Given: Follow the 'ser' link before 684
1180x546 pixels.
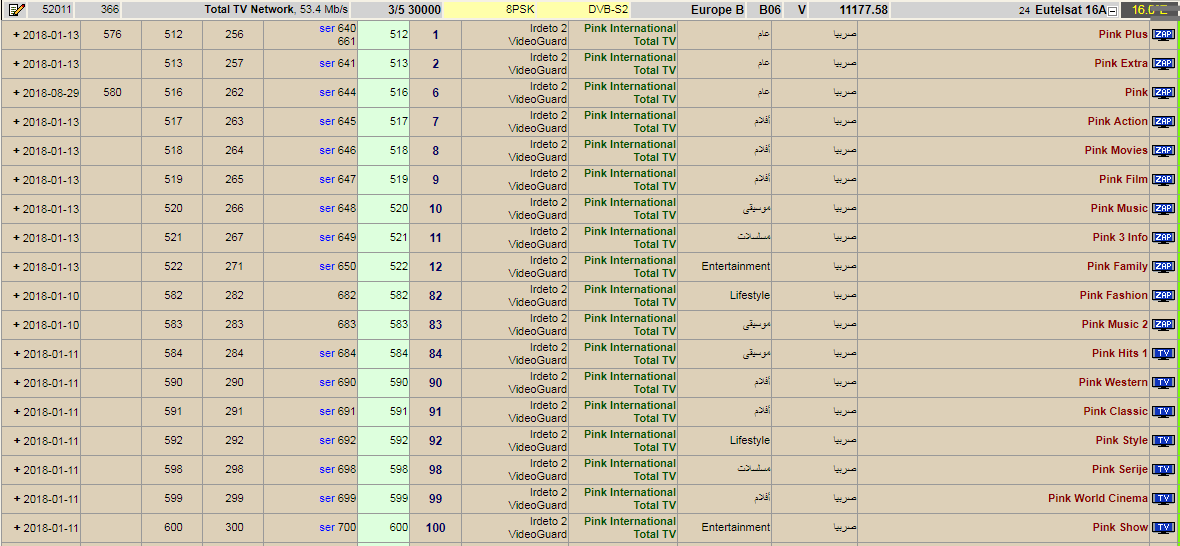Looking at the screenshot, I should [327, 353].
